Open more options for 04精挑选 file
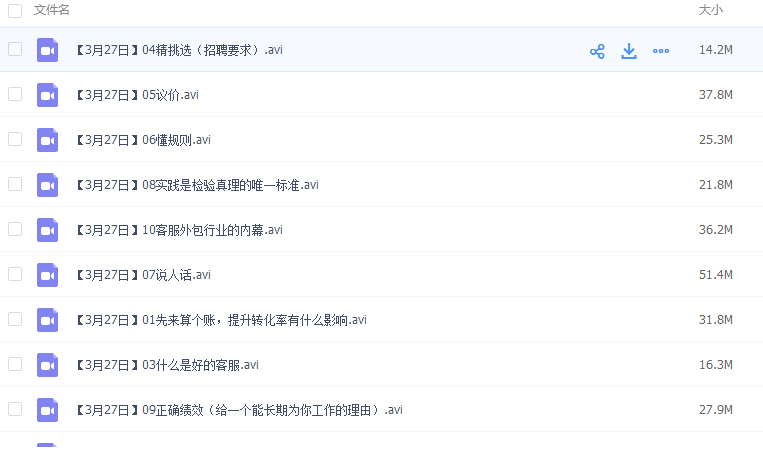 [x=661, y=51]
